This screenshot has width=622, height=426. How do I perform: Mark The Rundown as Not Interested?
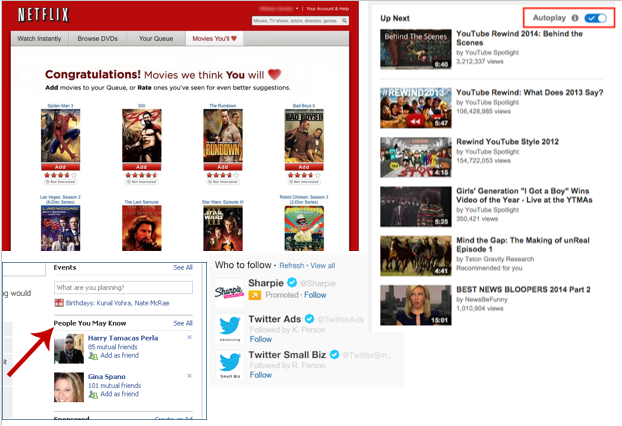222,183
